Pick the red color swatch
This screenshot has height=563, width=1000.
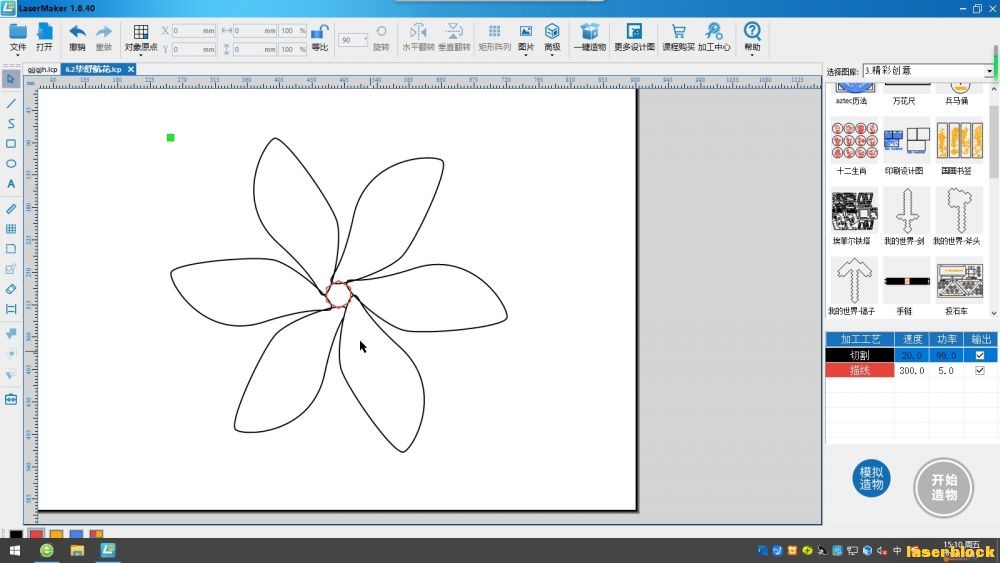click(36, 534)
